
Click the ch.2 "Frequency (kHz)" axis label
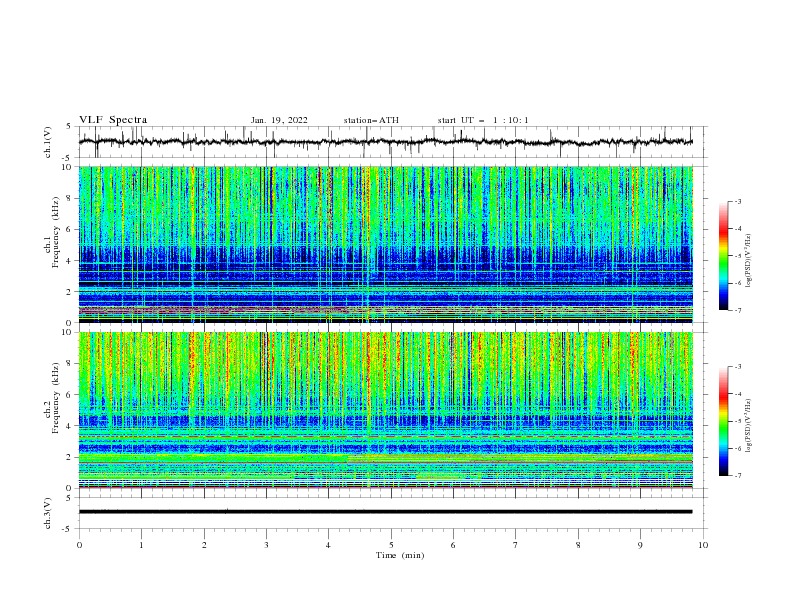pyautogui.click(x=56, y=399)
